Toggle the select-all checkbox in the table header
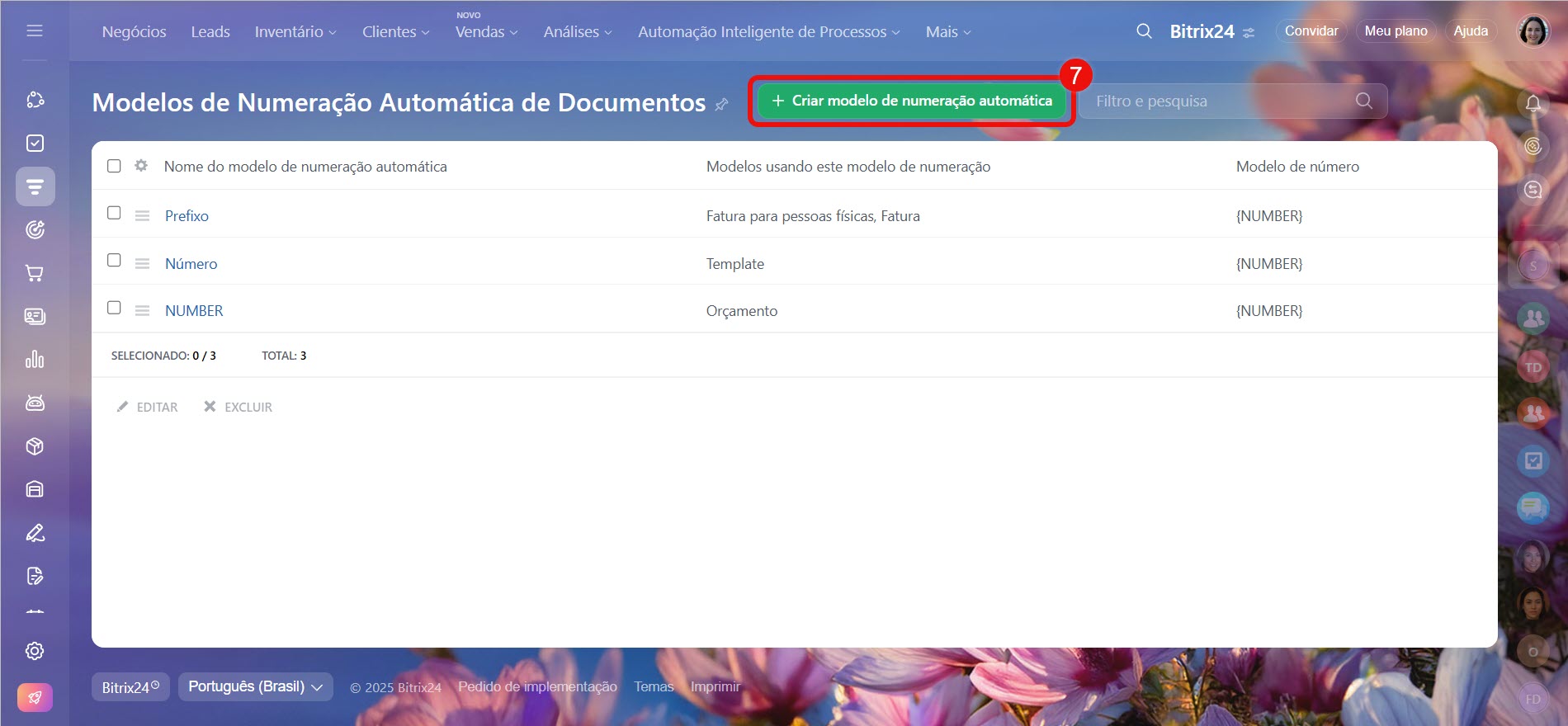 pos(114,166)
